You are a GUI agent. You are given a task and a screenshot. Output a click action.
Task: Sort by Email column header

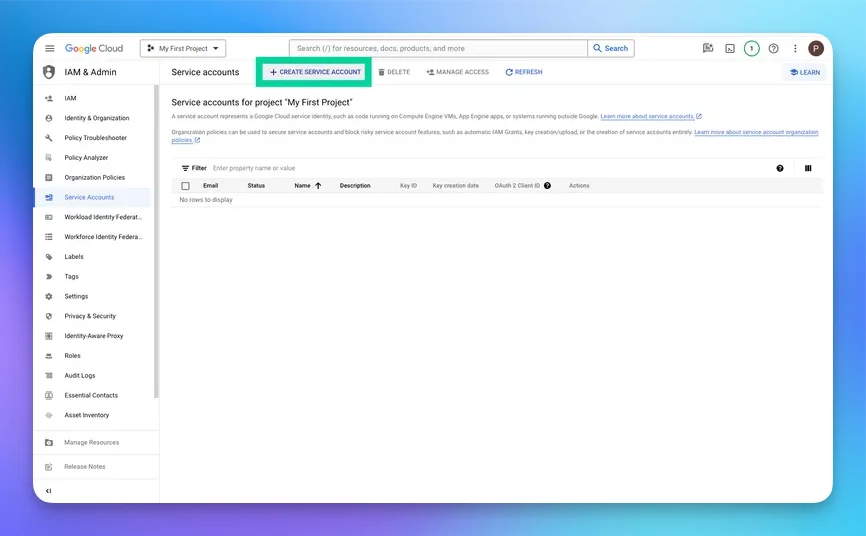click(x=210, y=186)
